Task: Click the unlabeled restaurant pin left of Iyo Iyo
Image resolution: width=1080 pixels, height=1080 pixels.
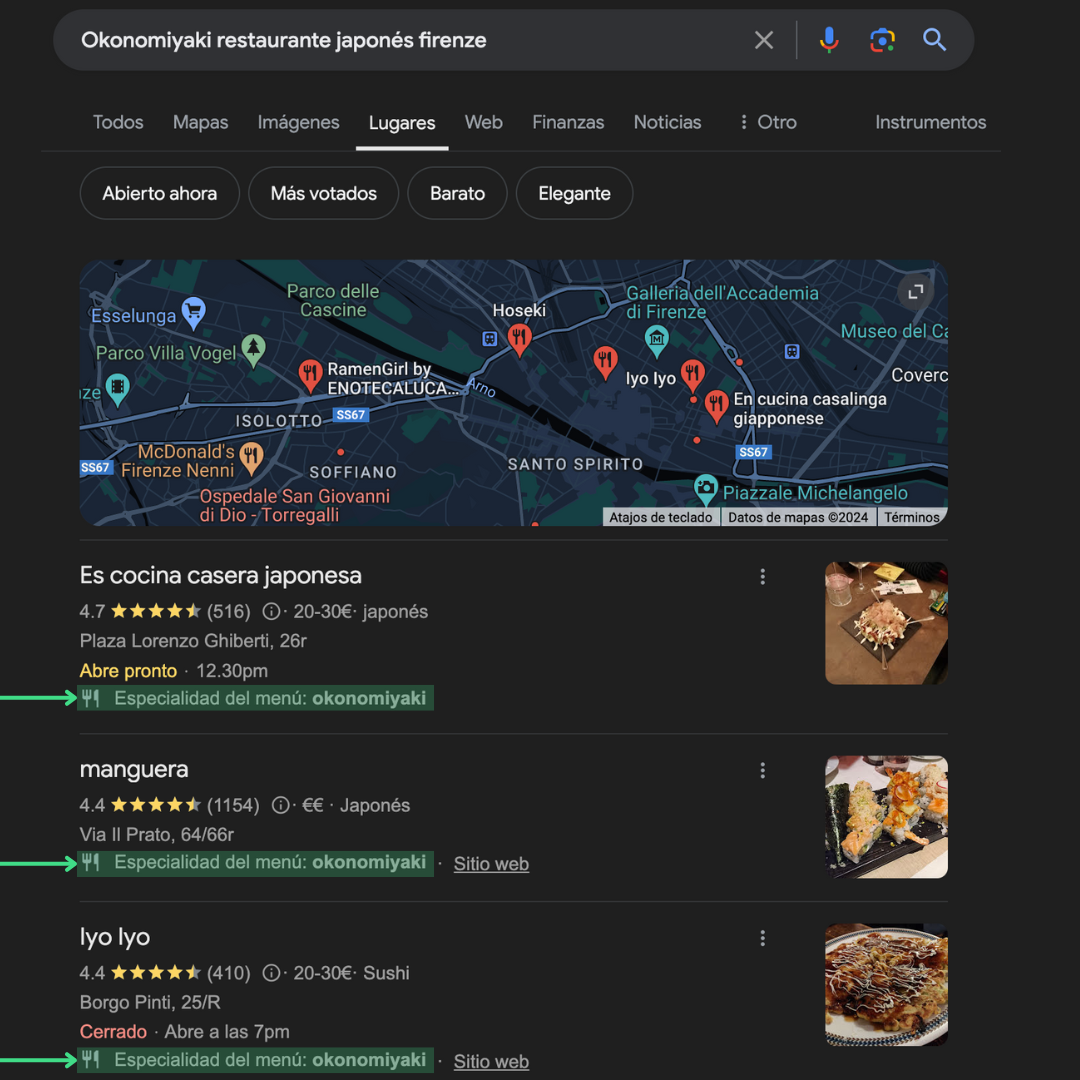Action: (605, 362)
